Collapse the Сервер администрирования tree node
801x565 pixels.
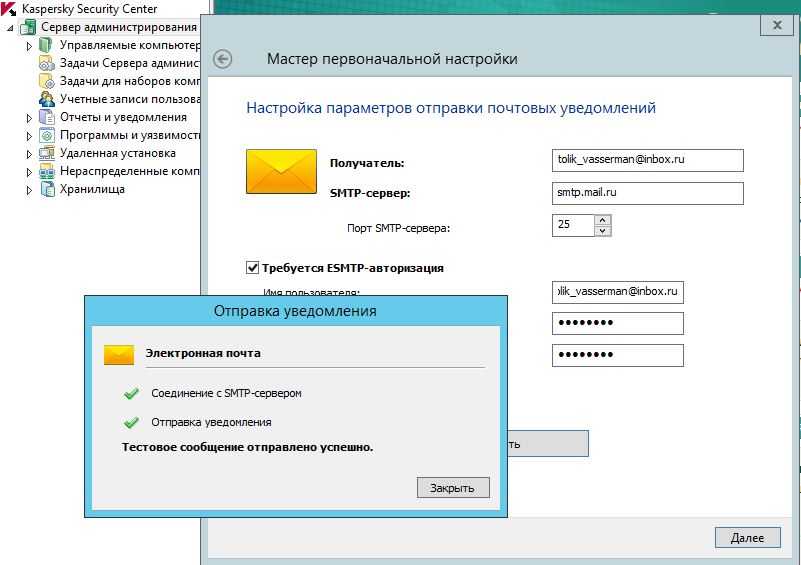tap(10, 28)
